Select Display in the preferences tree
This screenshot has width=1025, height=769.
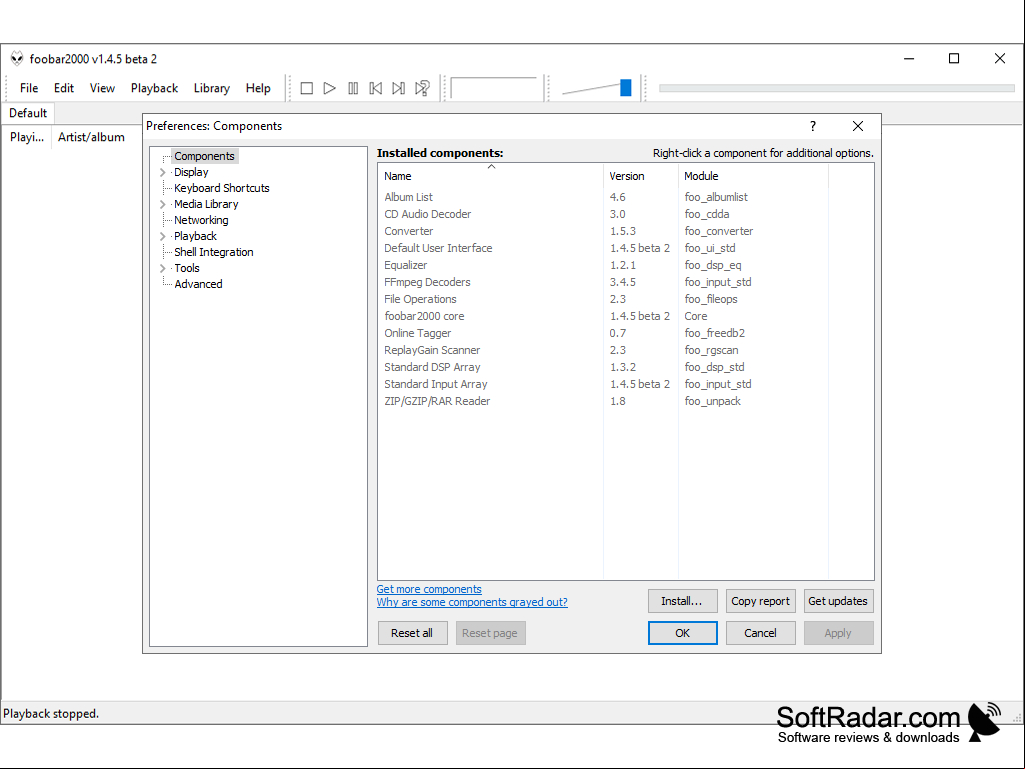[x=191, y=173]
